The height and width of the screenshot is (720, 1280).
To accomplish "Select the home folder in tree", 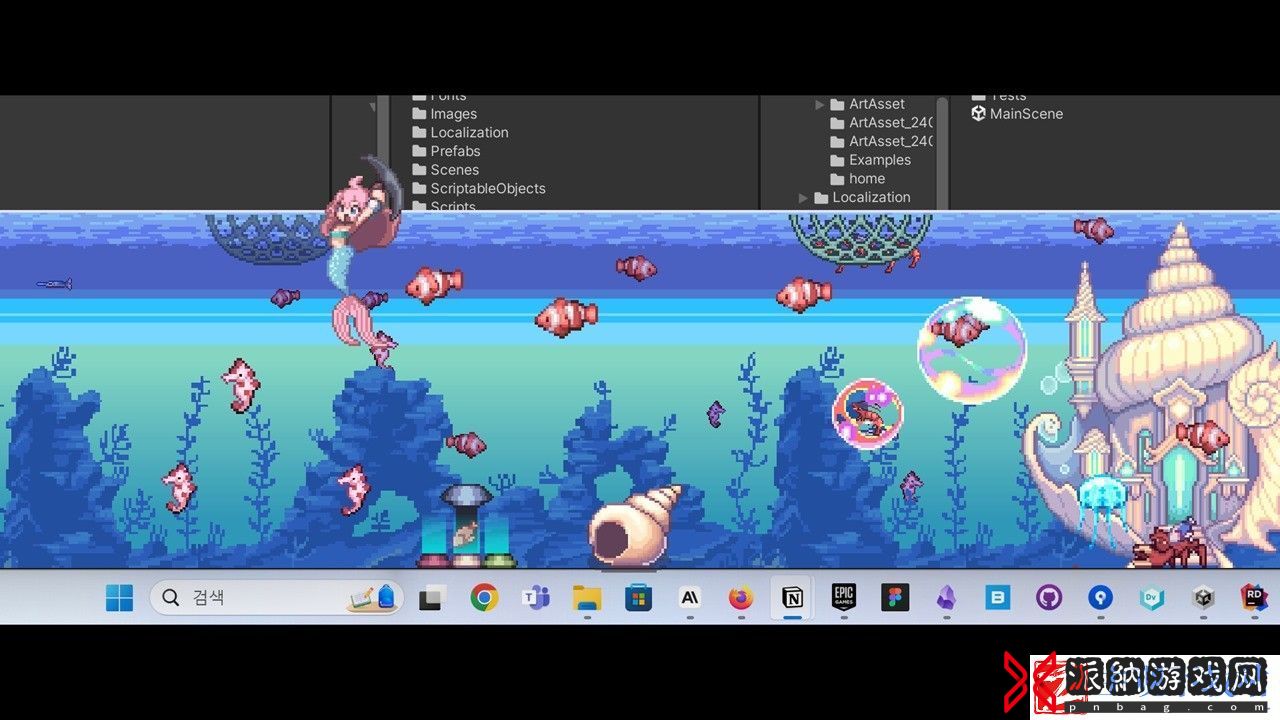I will coord(857,179).
